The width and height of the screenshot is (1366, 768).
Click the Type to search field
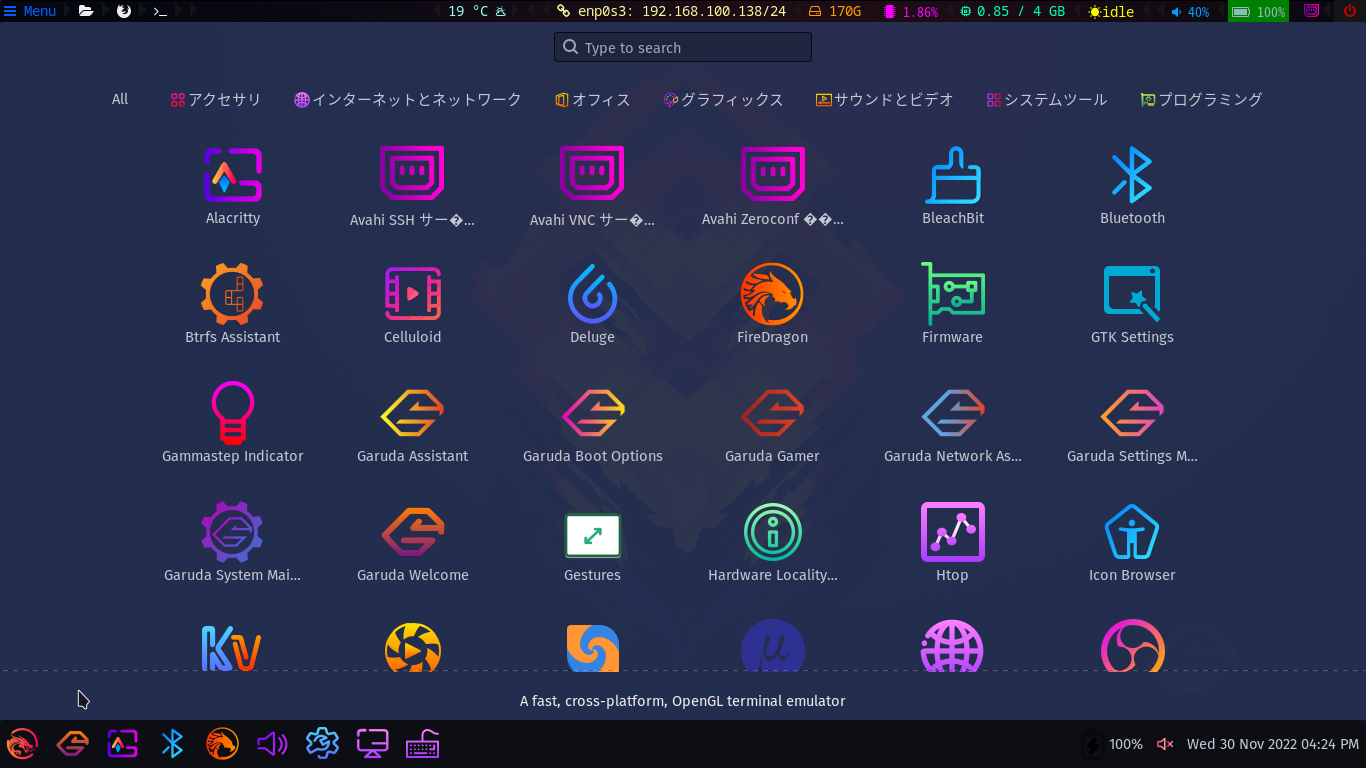(683, 47)
